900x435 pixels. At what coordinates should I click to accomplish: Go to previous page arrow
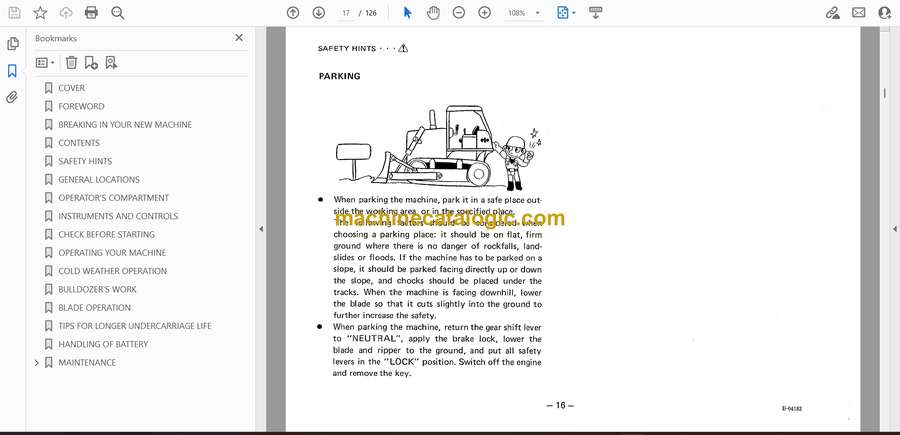coord(293,13)
